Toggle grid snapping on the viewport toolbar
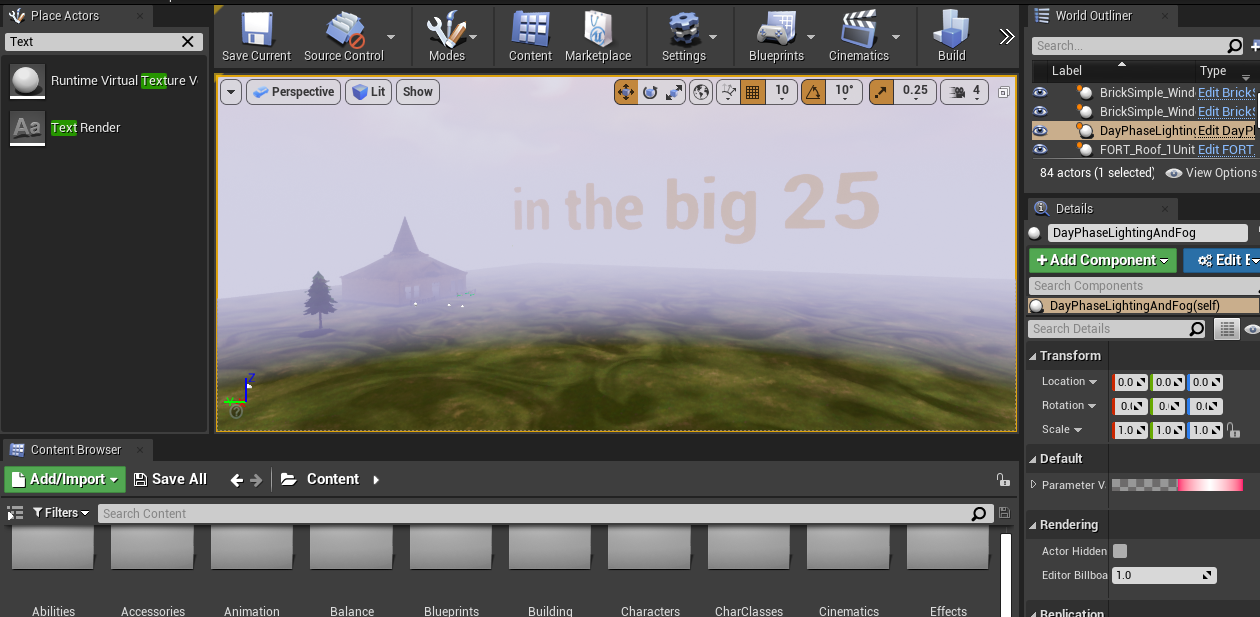The image size is (1260, 617). pos(754,92)
